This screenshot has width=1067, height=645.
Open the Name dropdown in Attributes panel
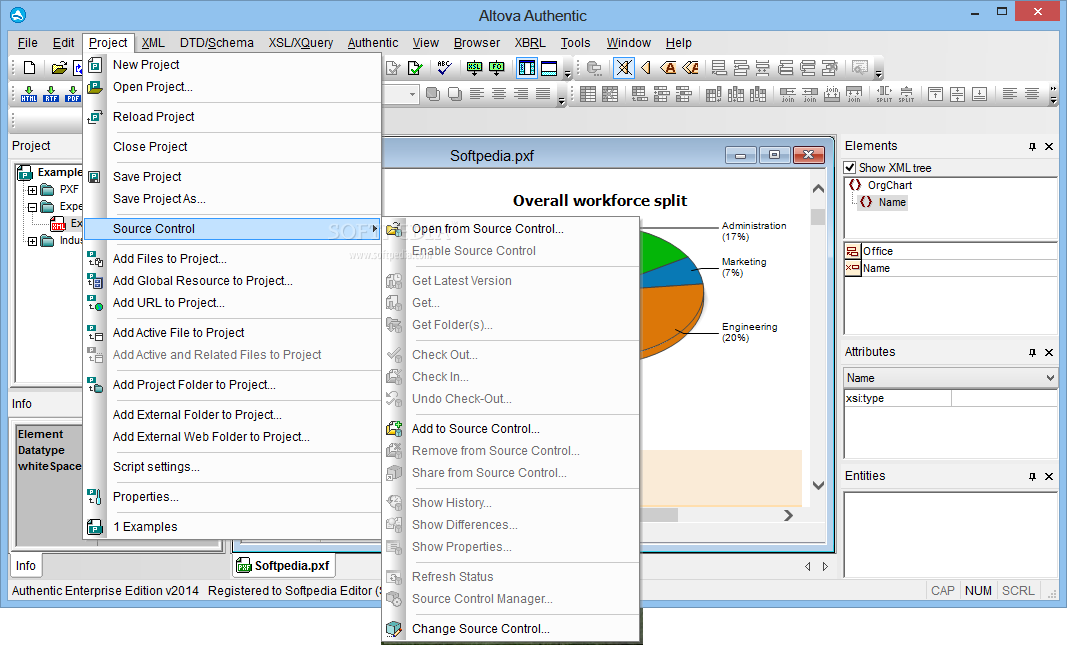pyautogui.click(x=1050, y=378)
